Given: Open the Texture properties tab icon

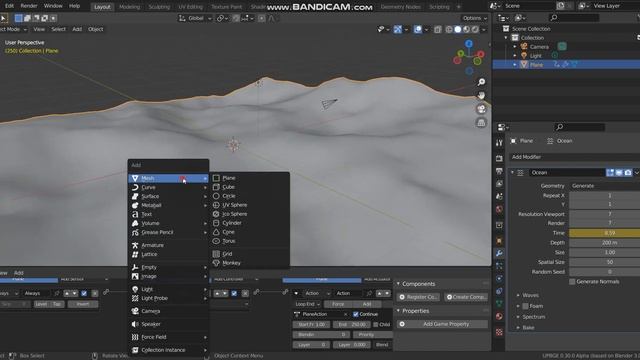Looking at the screenshot, I should pos(499,332).
